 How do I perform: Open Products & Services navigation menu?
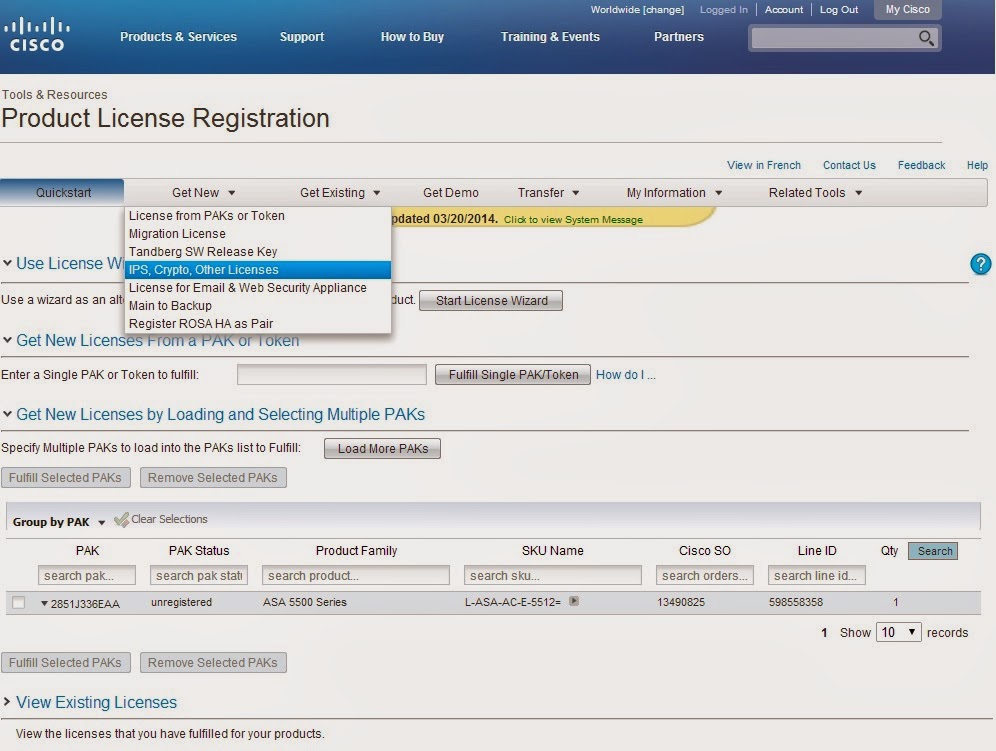pos(178,37)
